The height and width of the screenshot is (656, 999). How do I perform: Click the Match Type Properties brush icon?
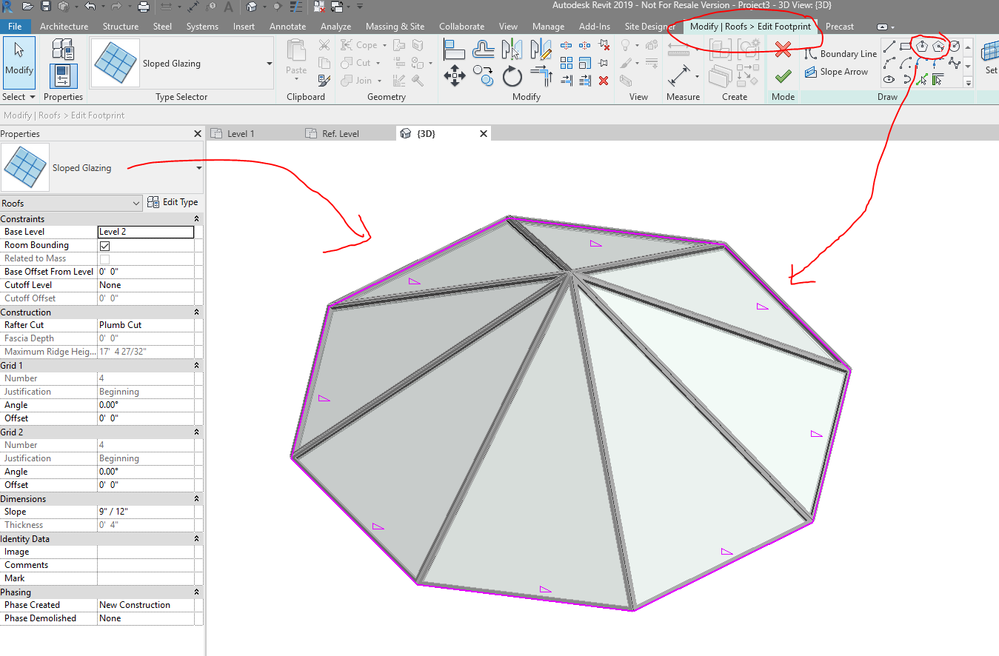tap(324, 80)
